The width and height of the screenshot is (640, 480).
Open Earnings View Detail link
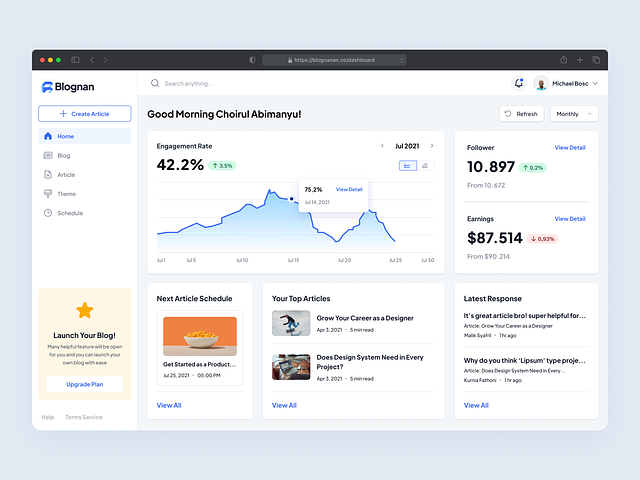click(570, 219)
